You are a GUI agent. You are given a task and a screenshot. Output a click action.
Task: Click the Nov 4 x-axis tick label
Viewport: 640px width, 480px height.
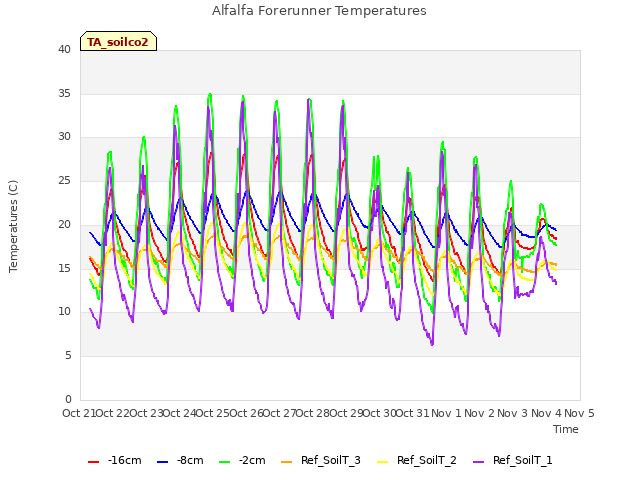click(x=547, y=413)
